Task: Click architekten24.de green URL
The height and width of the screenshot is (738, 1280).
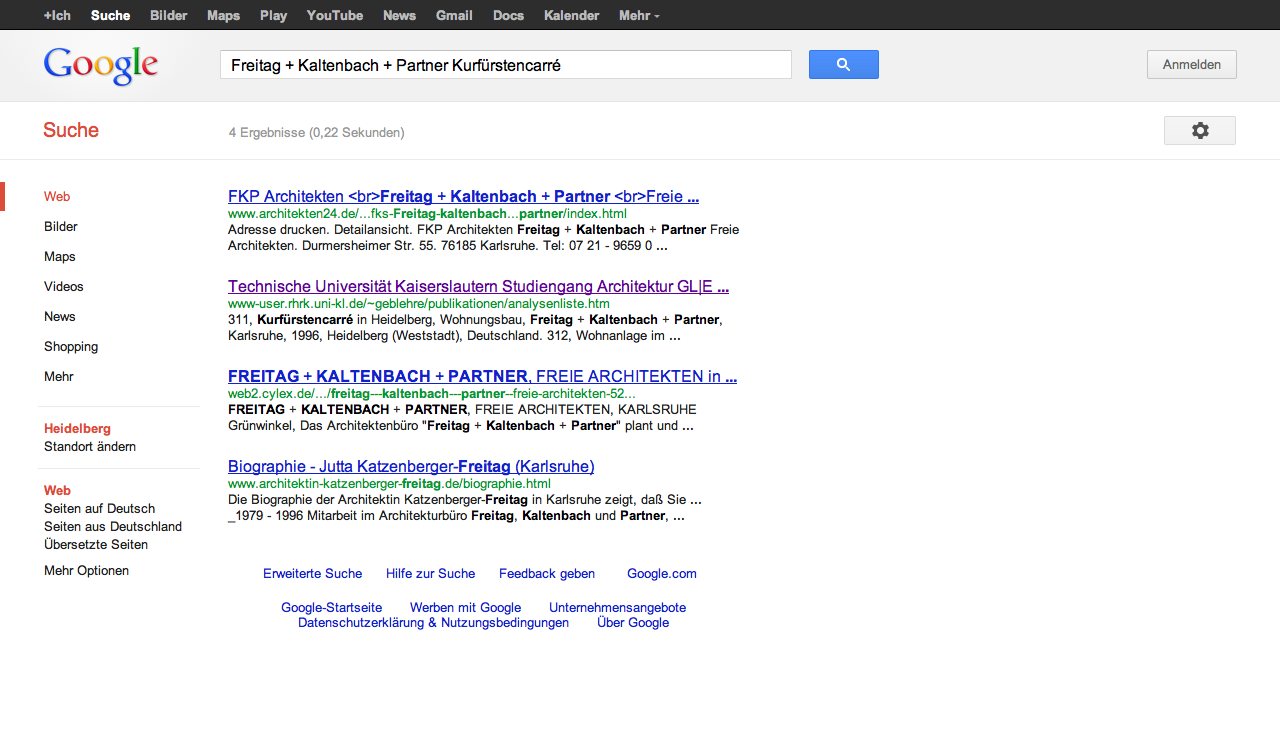Action: click(x=427, y=214)
